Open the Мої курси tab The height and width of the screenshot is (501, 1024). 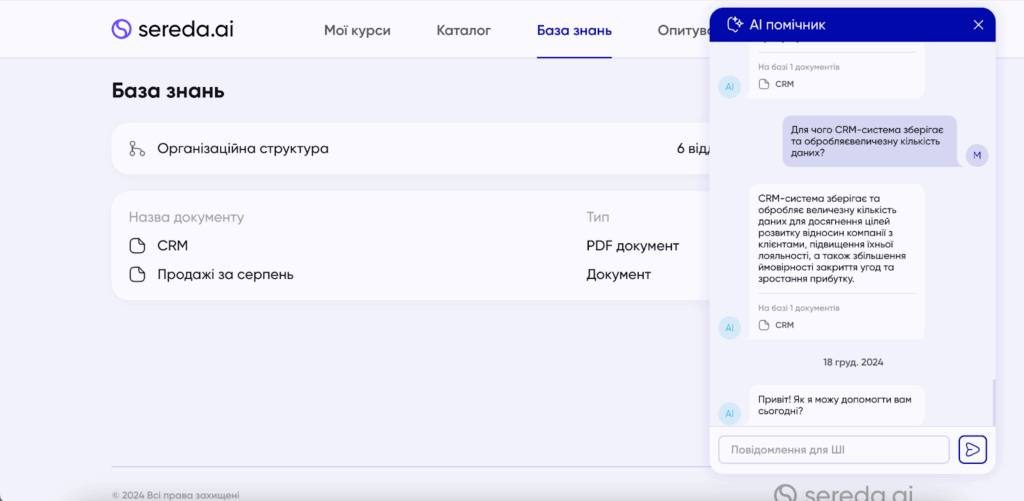(x=357, y=30)
